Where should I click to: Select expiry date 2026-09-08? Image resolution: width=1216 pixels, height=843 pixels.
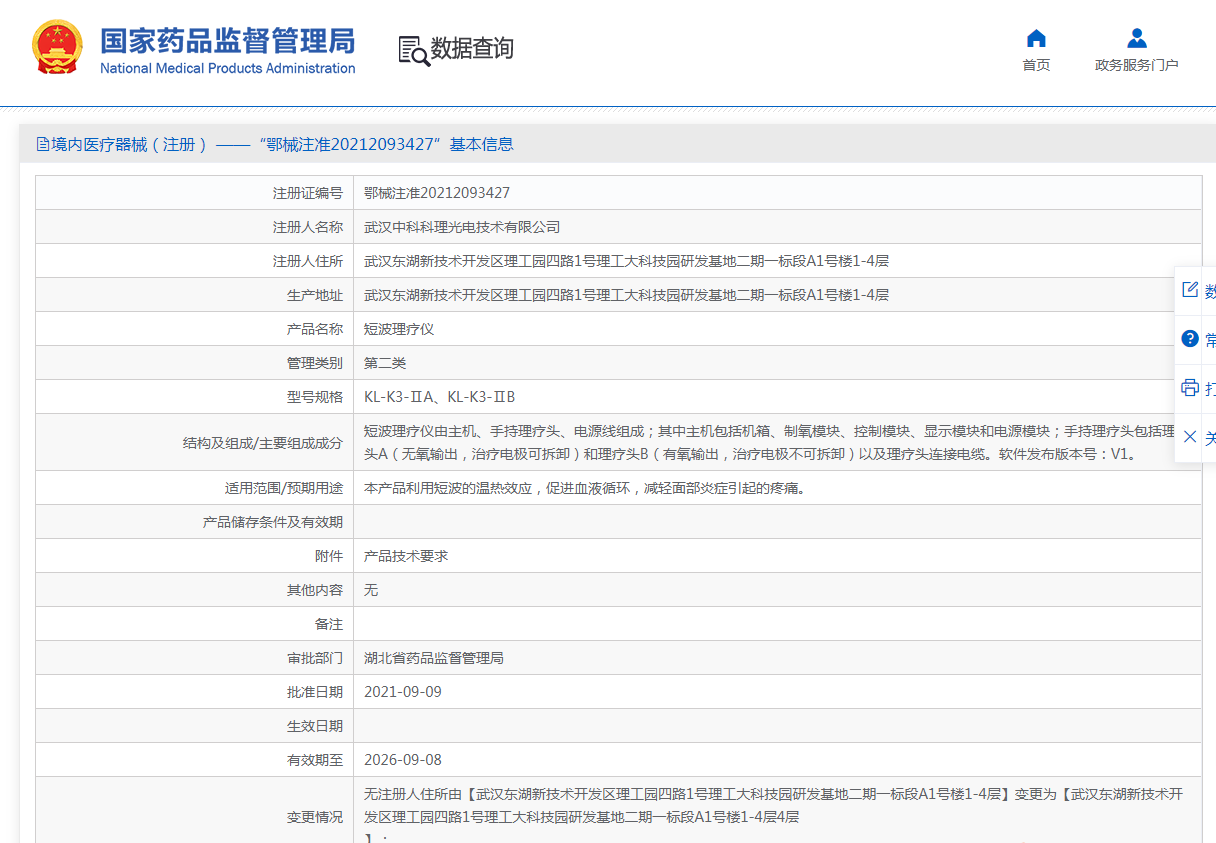(403, 760)
